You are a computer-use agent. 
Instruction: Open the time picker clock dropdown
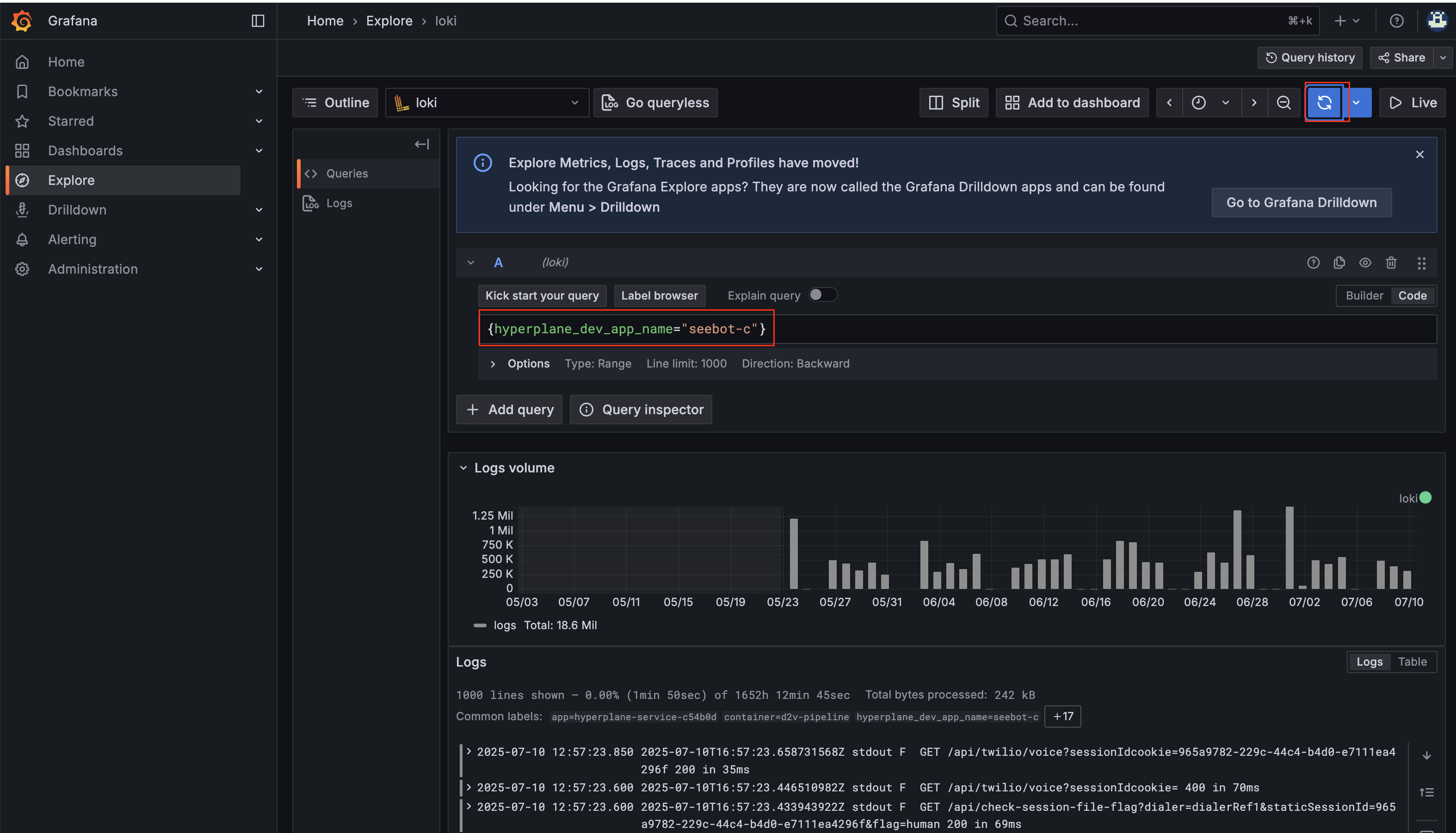coord(1211,103)
